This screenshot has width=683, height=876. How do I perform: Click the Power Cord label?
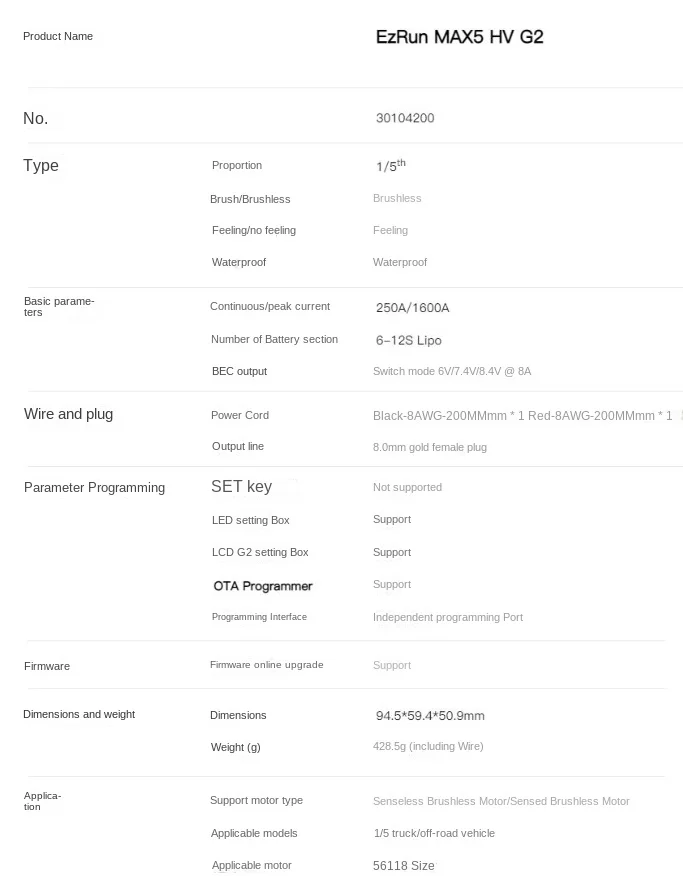click(x=240, y=415)
